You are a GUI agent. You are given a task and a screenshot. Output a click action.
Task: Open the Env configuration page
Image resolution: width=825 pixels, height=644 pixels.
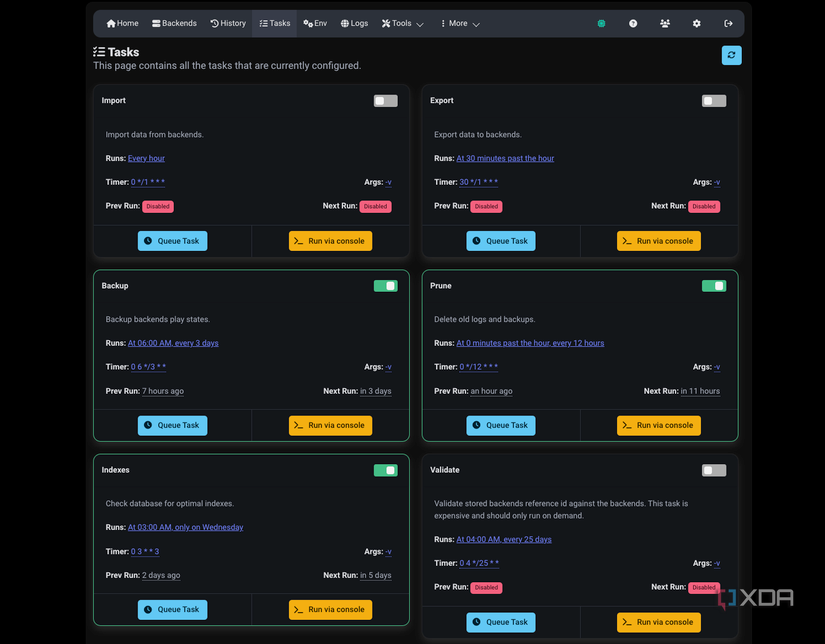[316, 22]
